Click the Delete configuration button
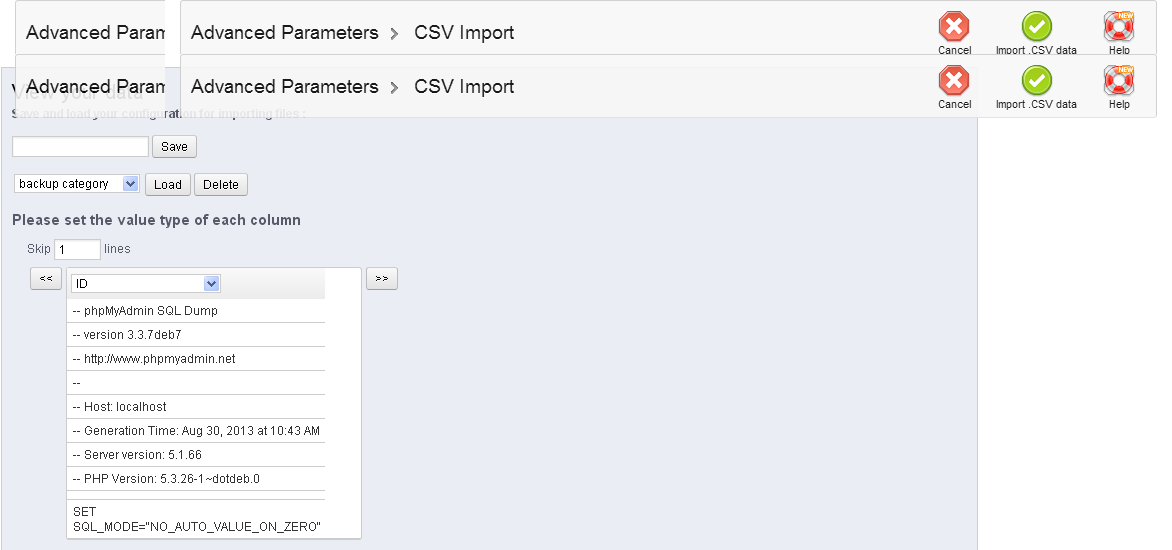Image resolution: width=1172 pixels, height=550 pixels. coord(221,185)
